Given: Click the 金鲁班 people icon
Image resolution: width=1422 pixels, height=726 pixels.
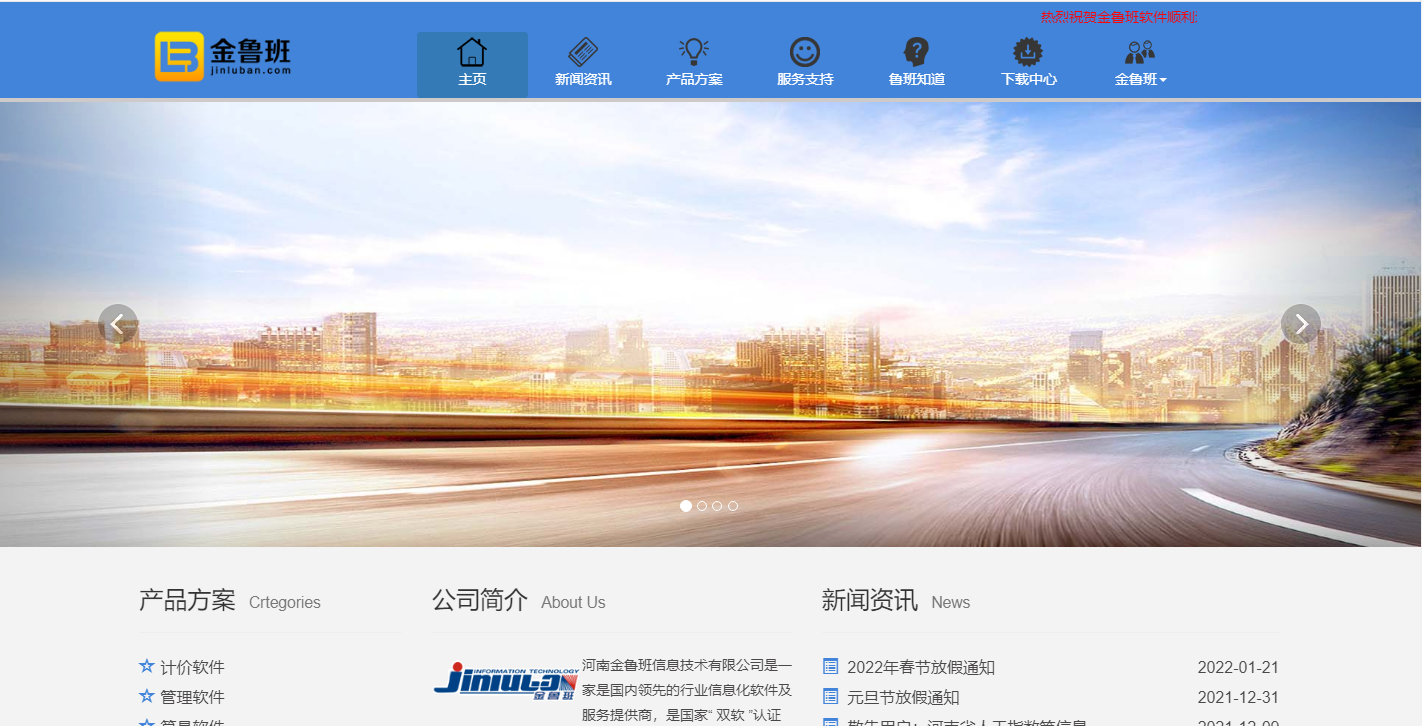Looking at the screenshot, I should [x=1140, y=52].
